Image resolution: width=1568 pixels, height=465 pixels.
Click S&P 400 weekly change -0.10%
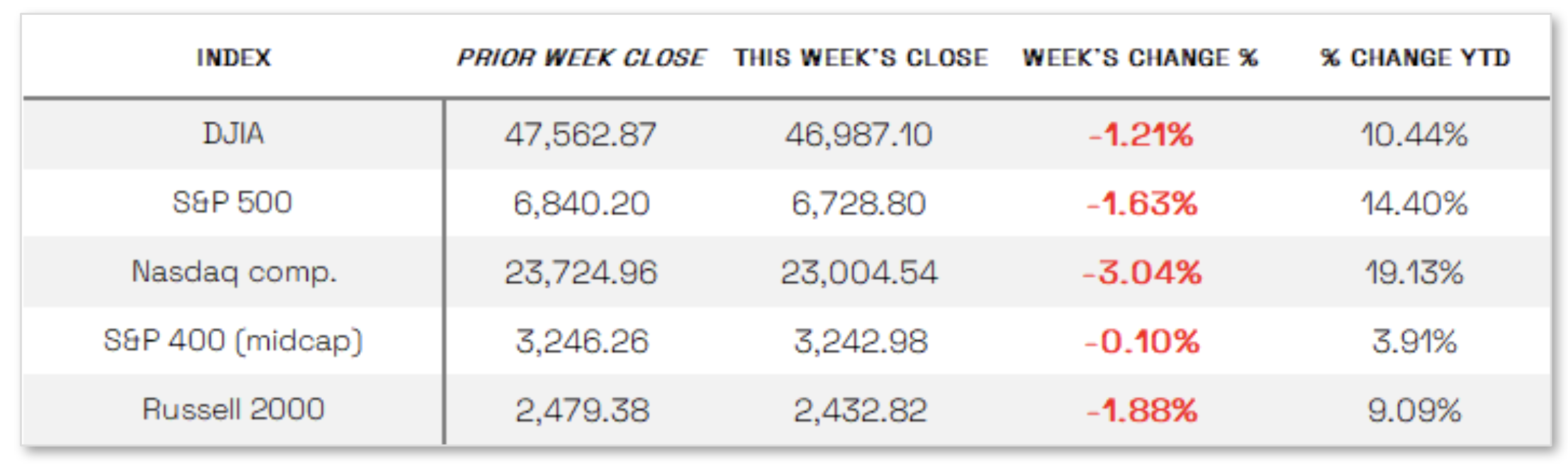[x=1142, y=342]
